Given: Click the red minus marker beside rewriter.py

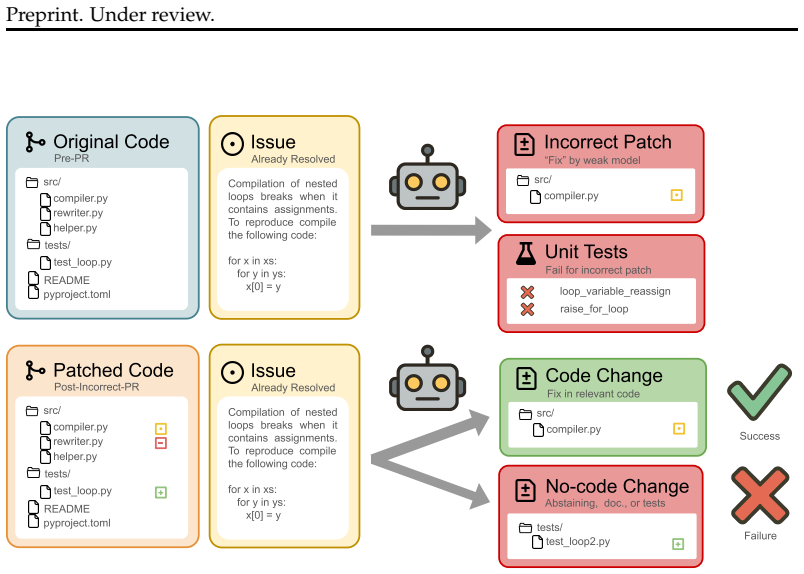Looking at the screenshot, I should click(160, 443).
